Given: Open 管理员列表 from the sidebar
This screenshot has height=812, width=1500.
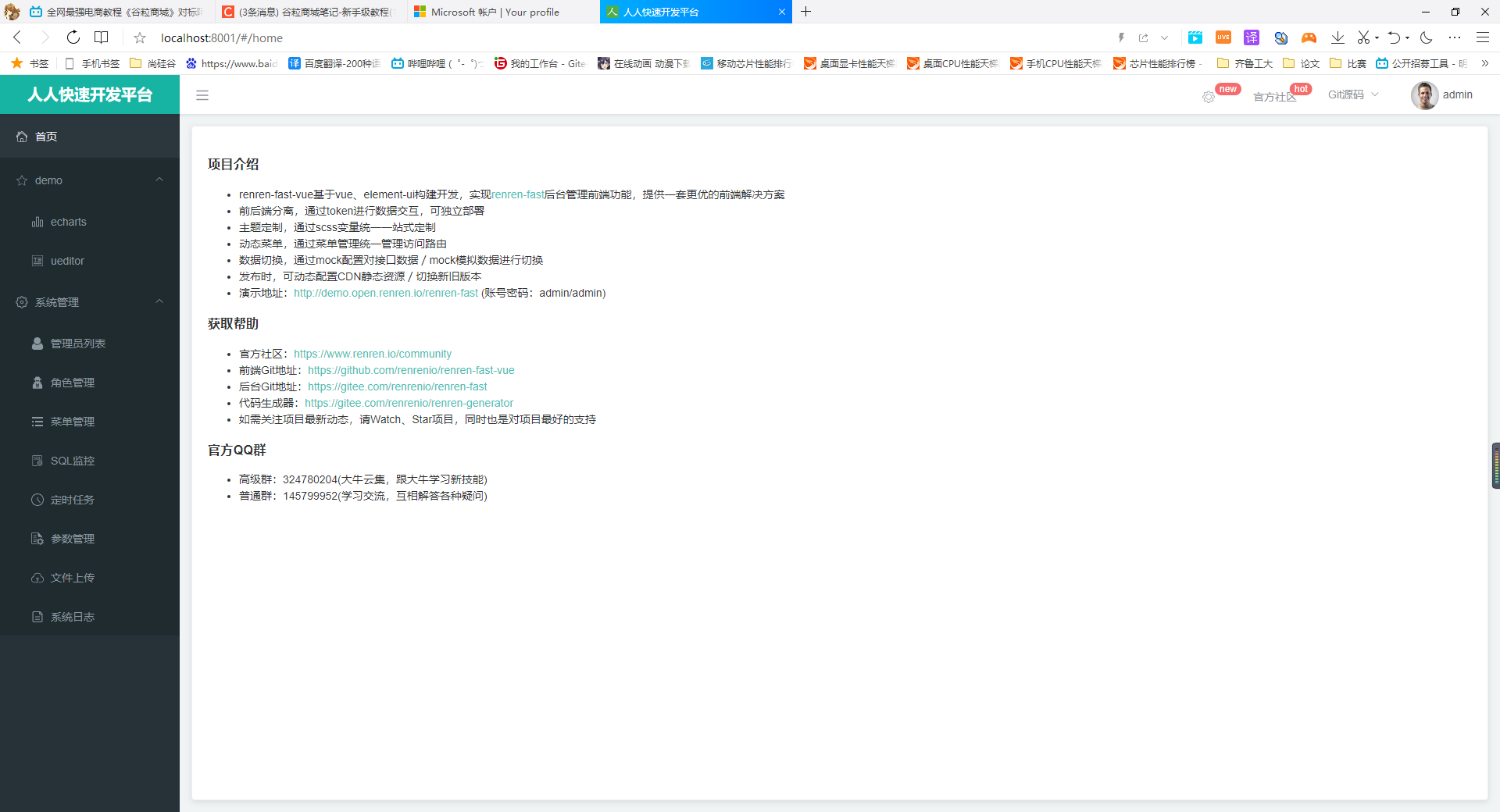Looking at the screenshot, I should [37, 344].
